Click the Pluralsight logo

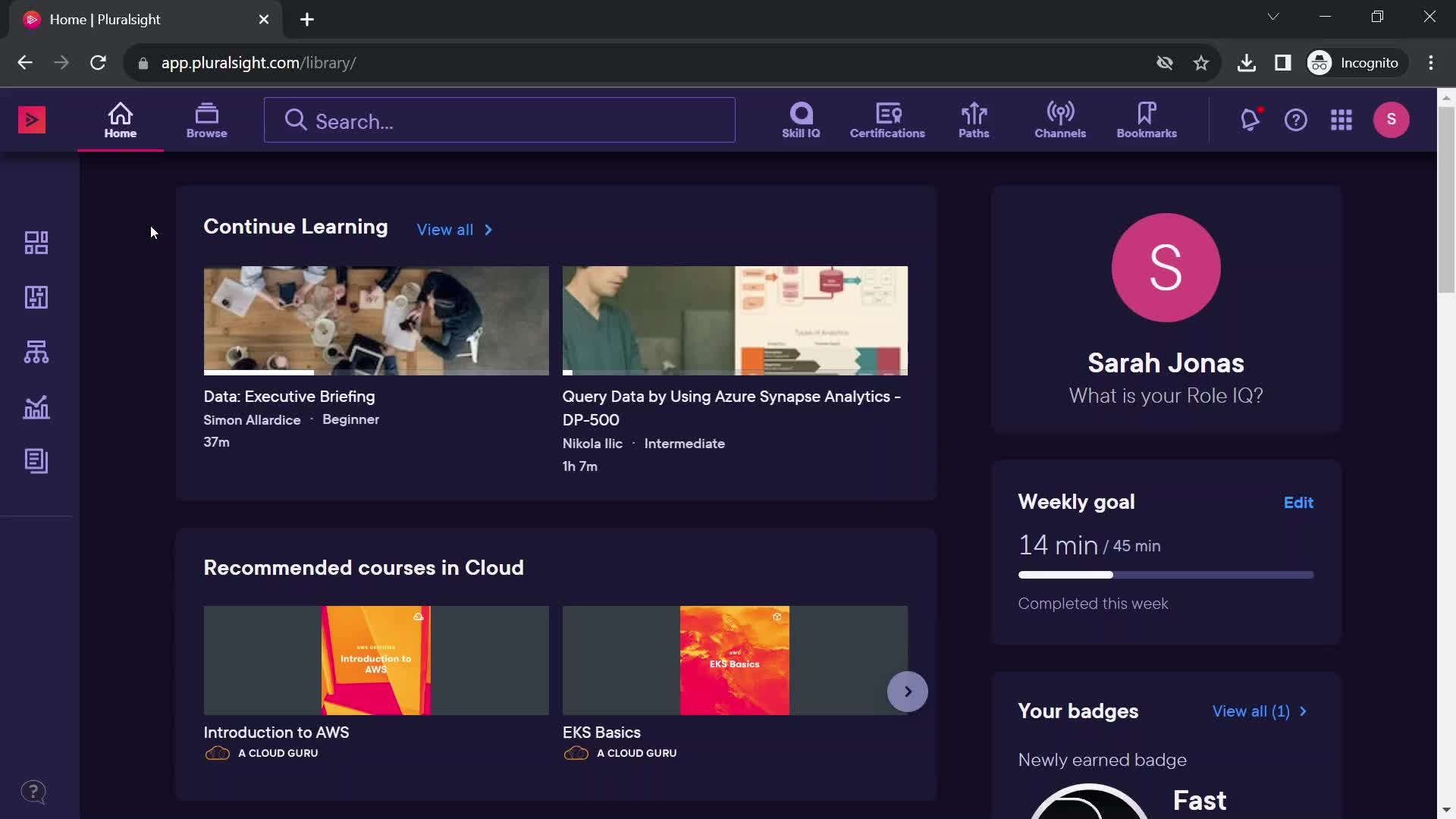click(32, 120)
